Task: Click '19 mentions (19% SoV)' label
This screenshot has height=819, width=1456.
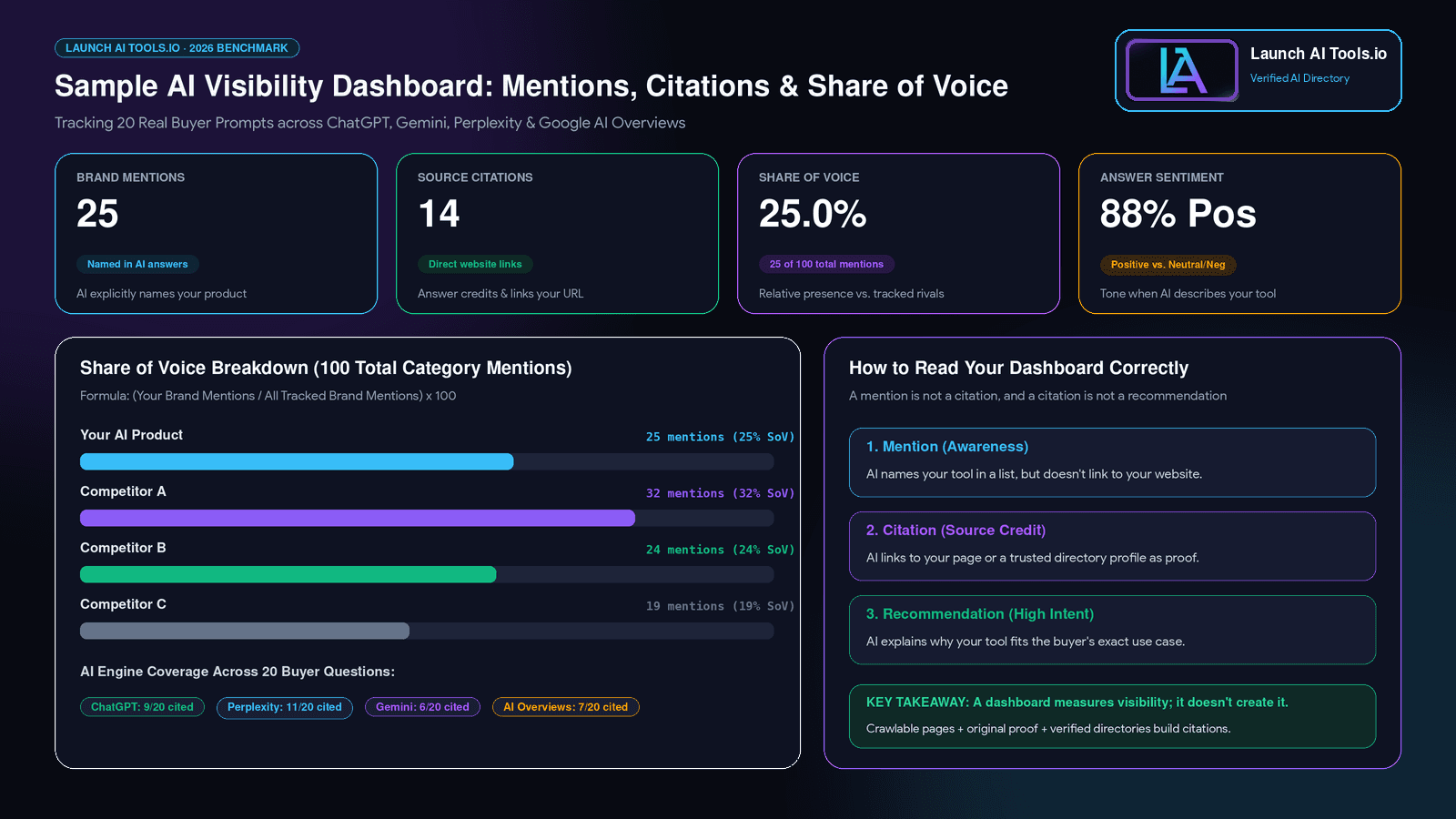Action: (720, 606)
